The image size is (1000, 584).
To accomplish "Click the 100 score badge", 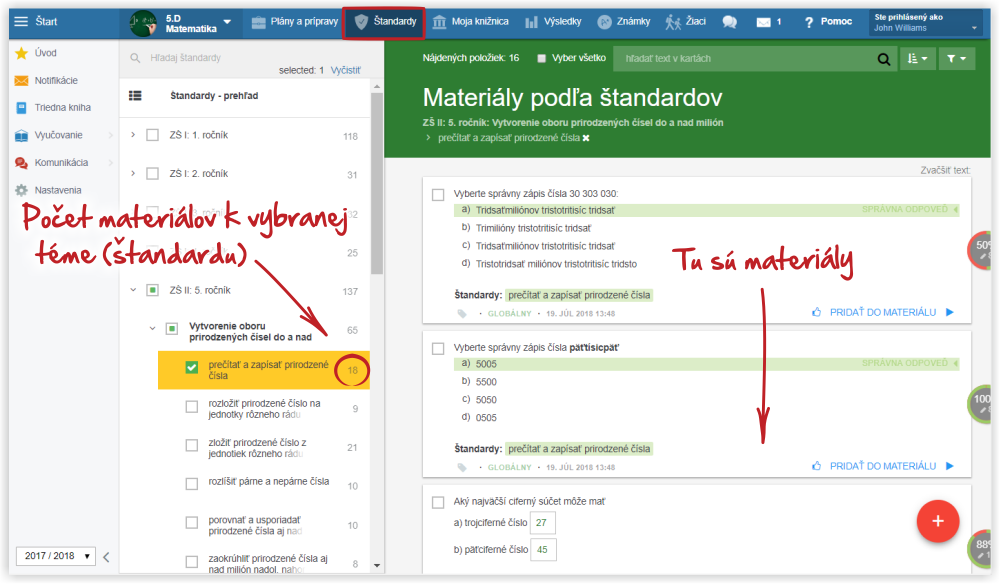I will pyautogui.click(x=980, y=404).
